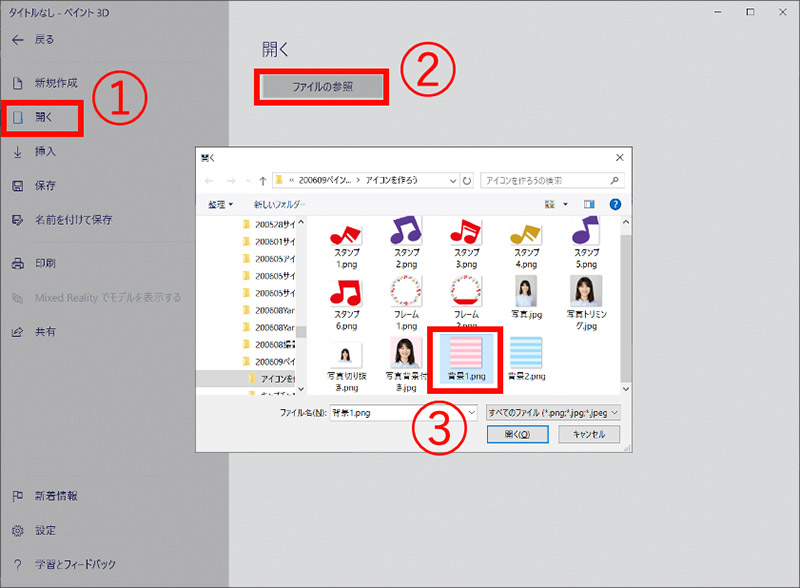This screenshot has height=588, width=800.
Task: Click the 戻る back arrow
Action: (x=17, y=39)
